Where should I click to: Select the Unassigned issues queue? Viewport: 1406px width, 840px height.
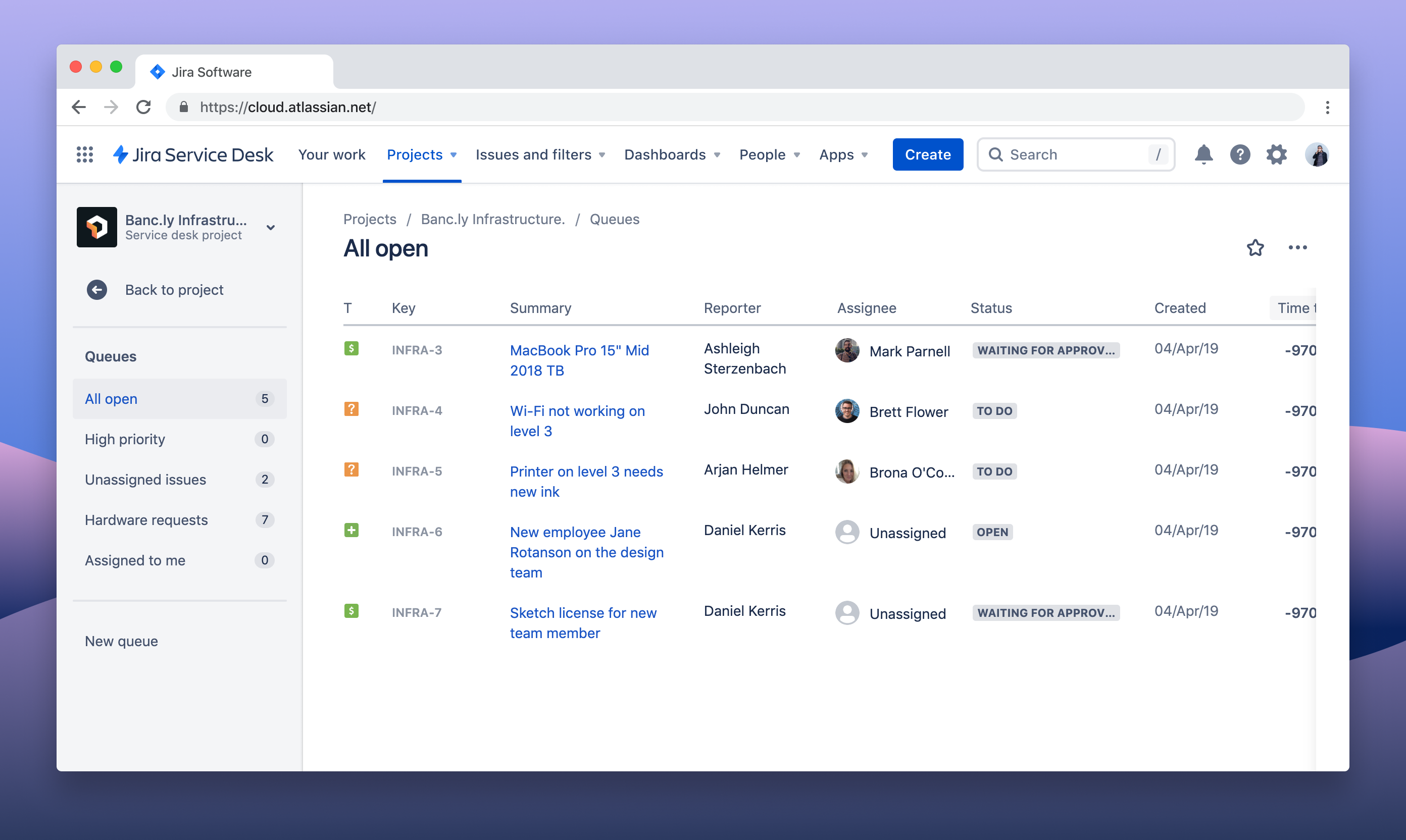click(x=145, y=479)
